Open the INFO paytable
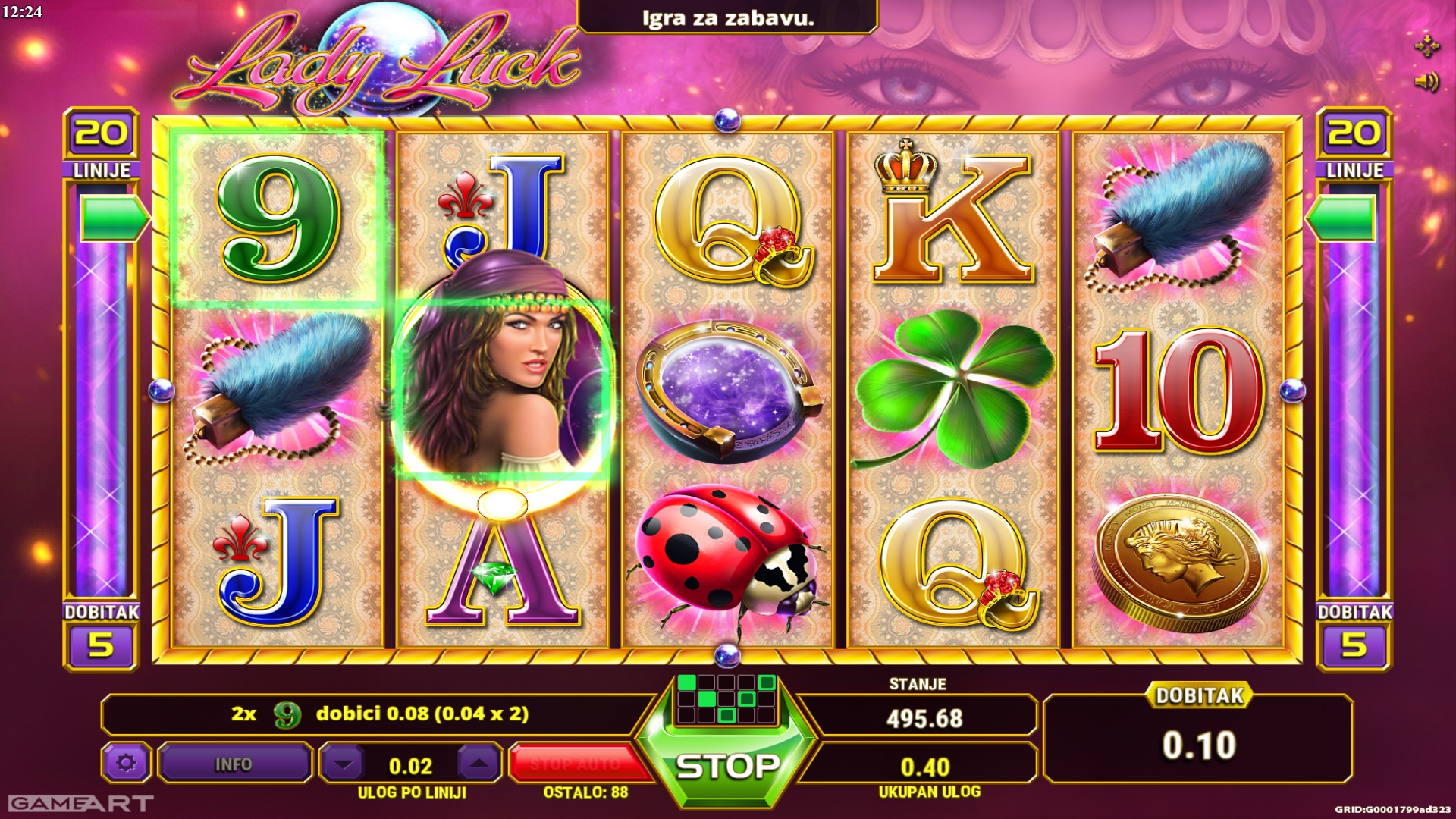This screenshot has height=819, width=1456. point(234,764)
